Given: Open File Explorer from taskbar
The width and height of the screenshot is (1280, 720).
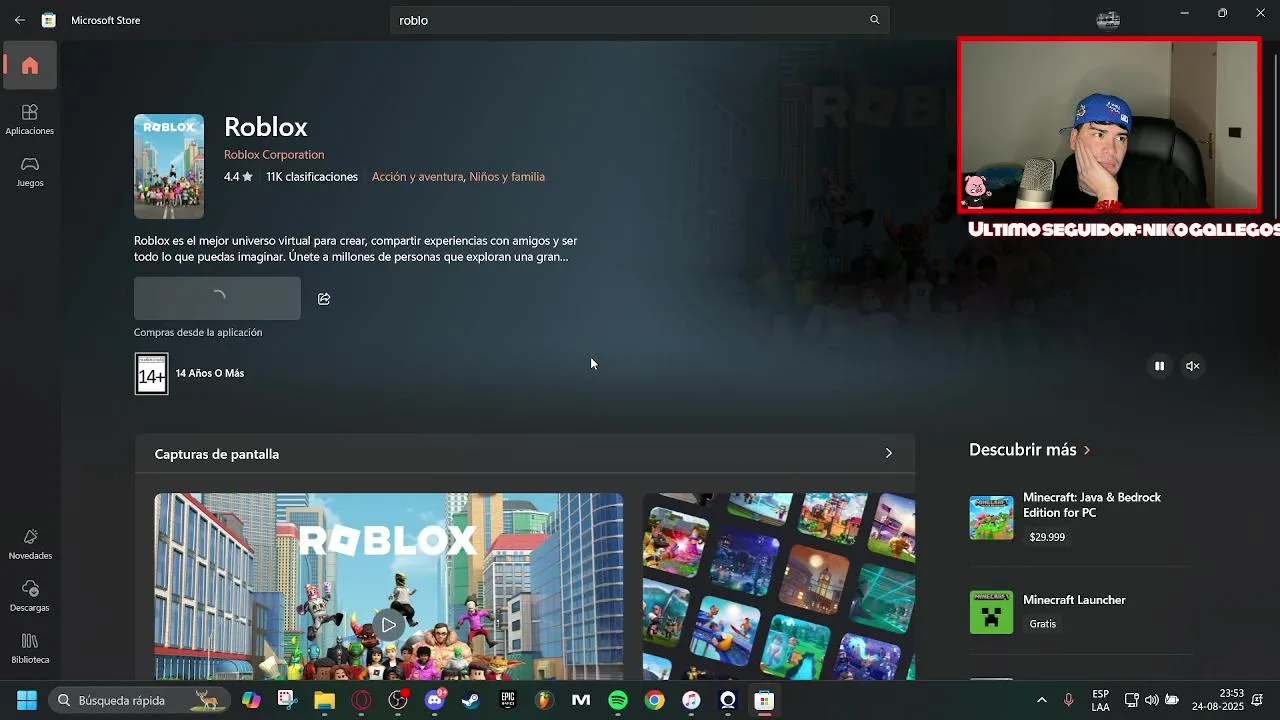Looking at the screenshot, I should click(324, 700).
